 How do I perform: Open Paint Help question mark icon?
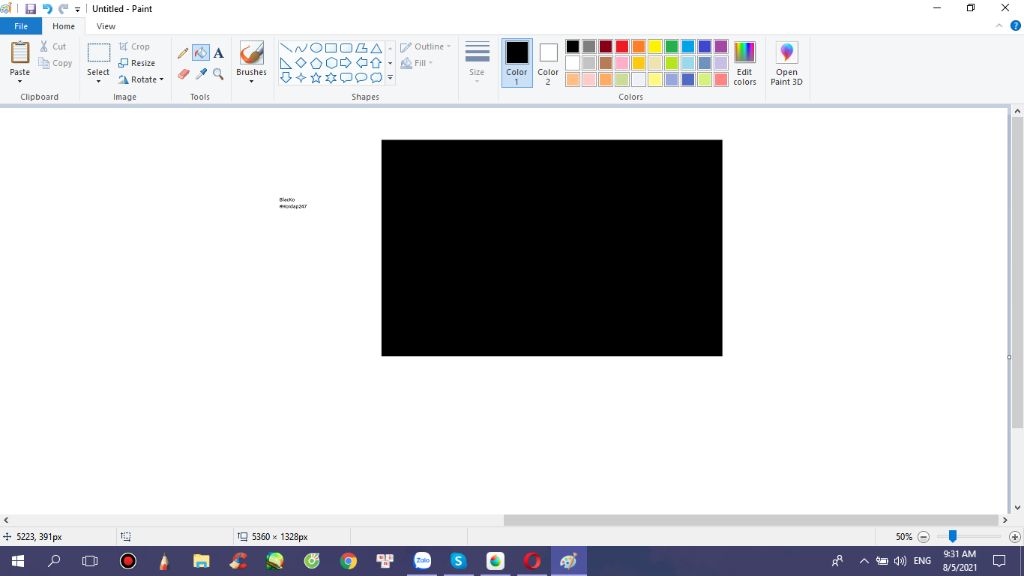pyautogui.click(x=1016, y=26)
